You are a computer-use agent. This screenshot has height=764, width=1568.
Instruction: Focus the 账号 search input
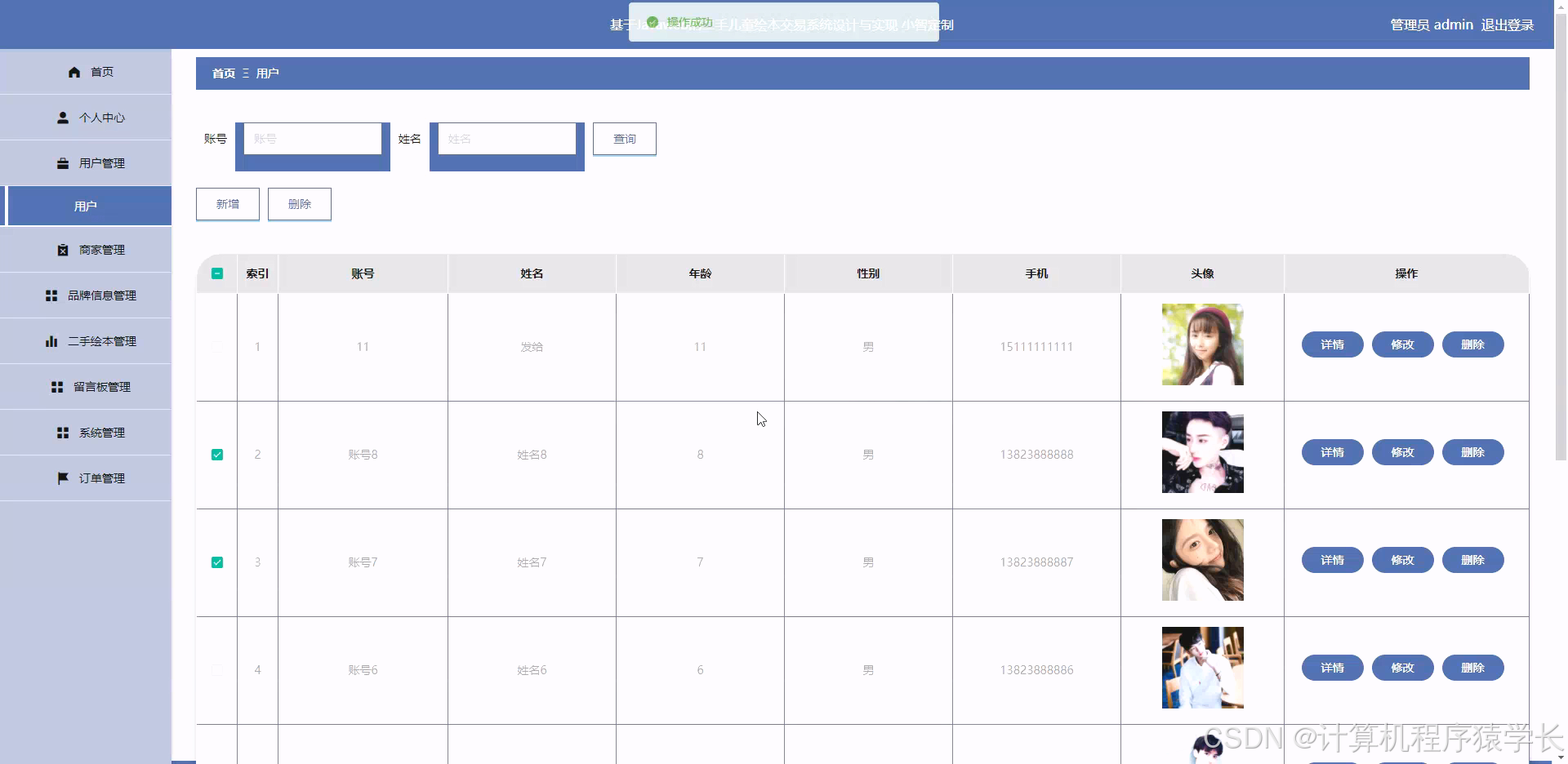click(x=313, y=139)
